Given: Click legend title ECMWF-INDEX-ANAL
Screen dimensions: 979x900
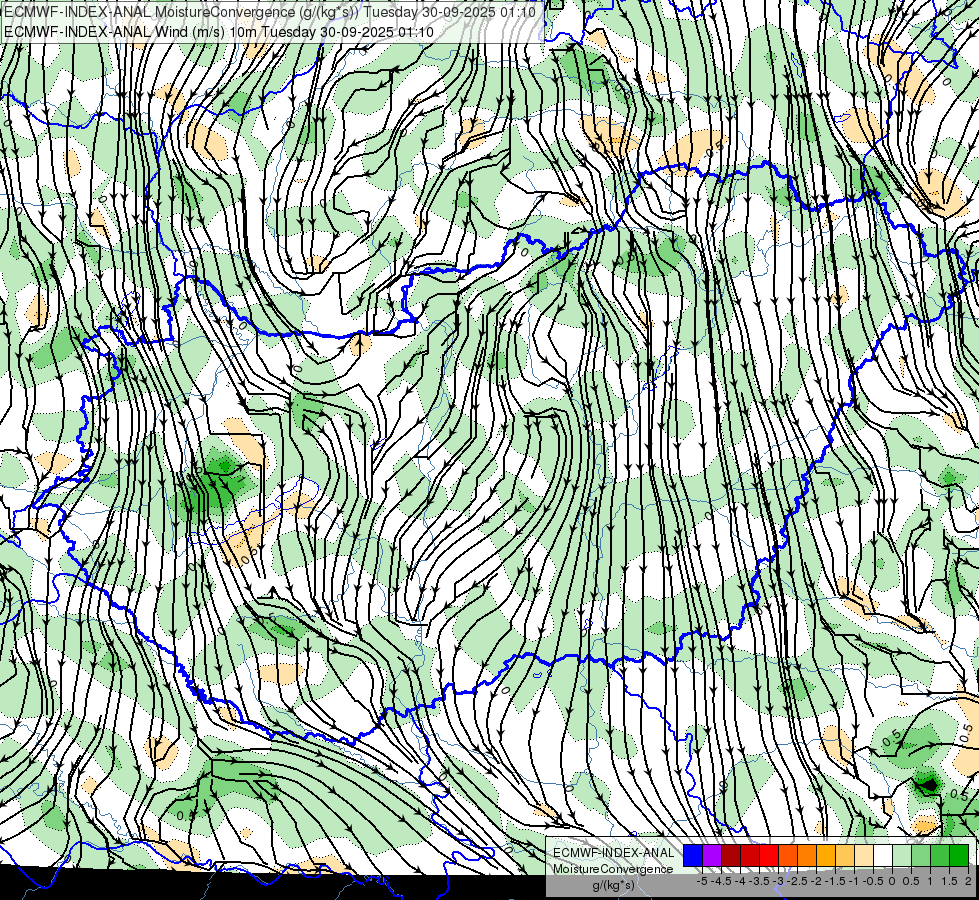Looking at the screenshot, I should 613,853.
